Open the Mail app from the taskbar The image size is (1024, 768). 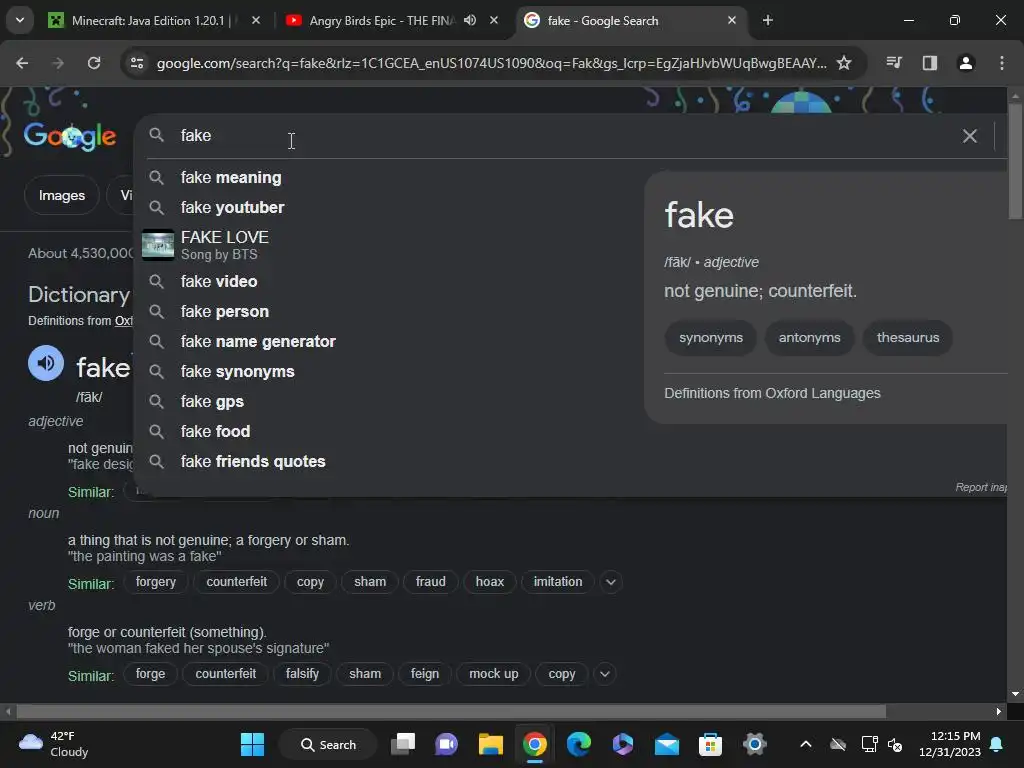667,744
